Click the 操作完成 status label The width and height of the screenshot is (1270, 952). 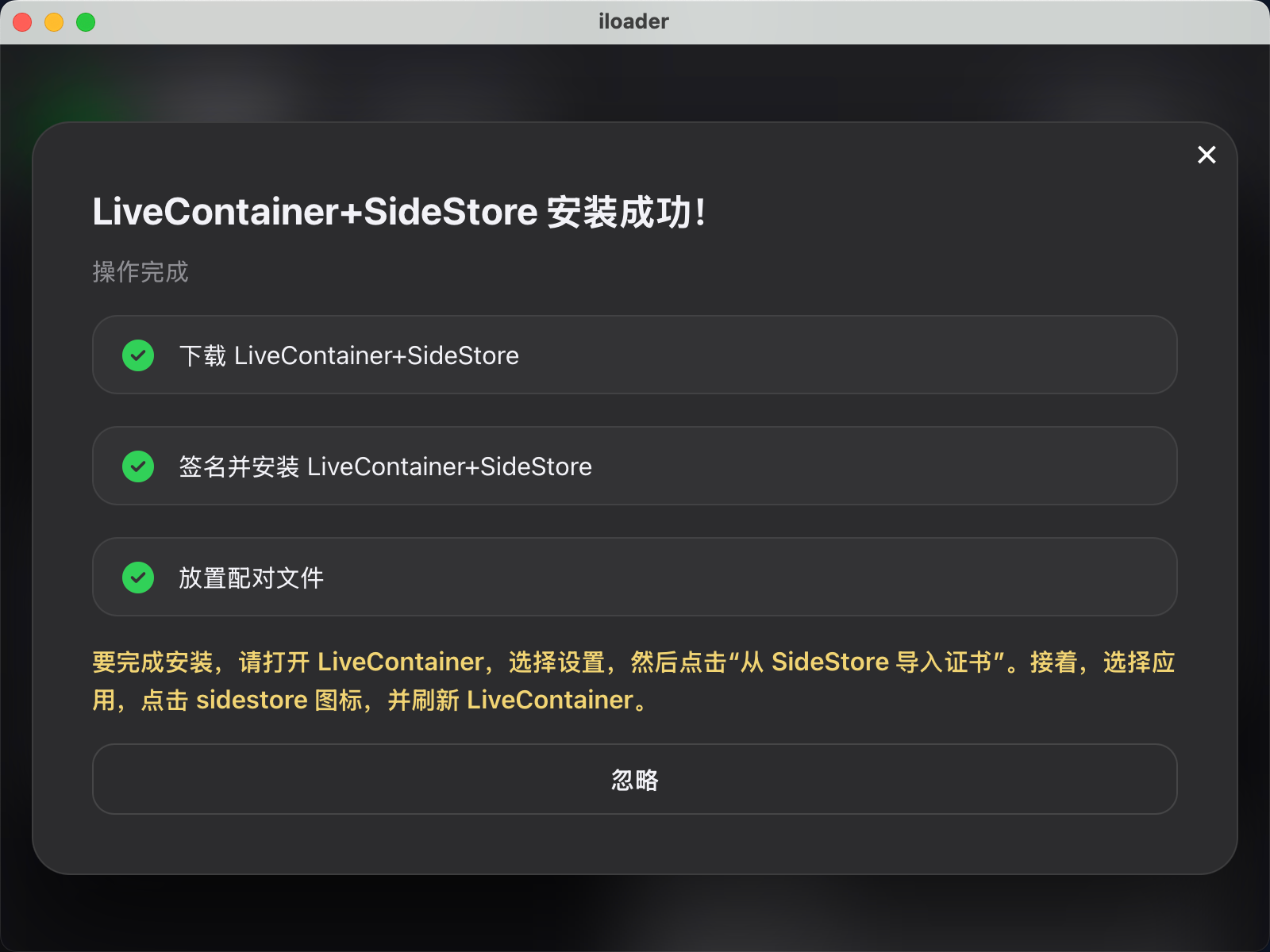[140, 272]
